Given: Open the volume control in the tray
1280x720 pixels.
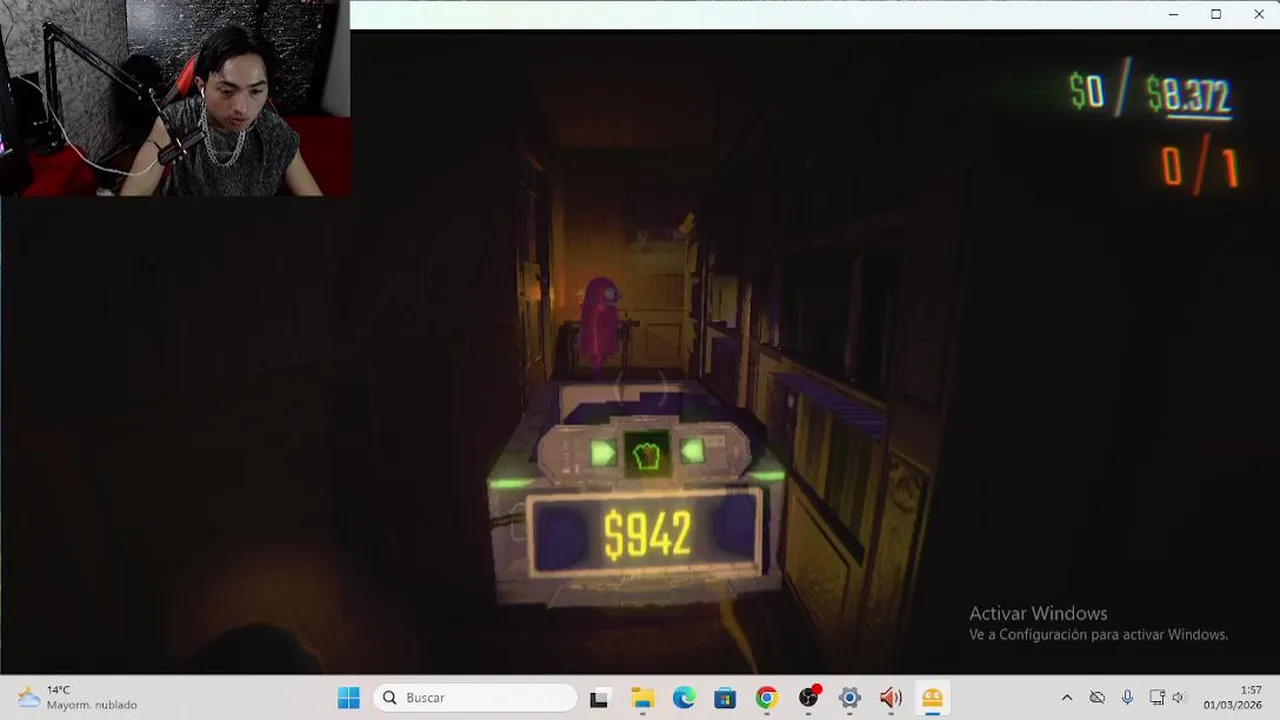Looking at the screenshot, I should (1178, 698).
